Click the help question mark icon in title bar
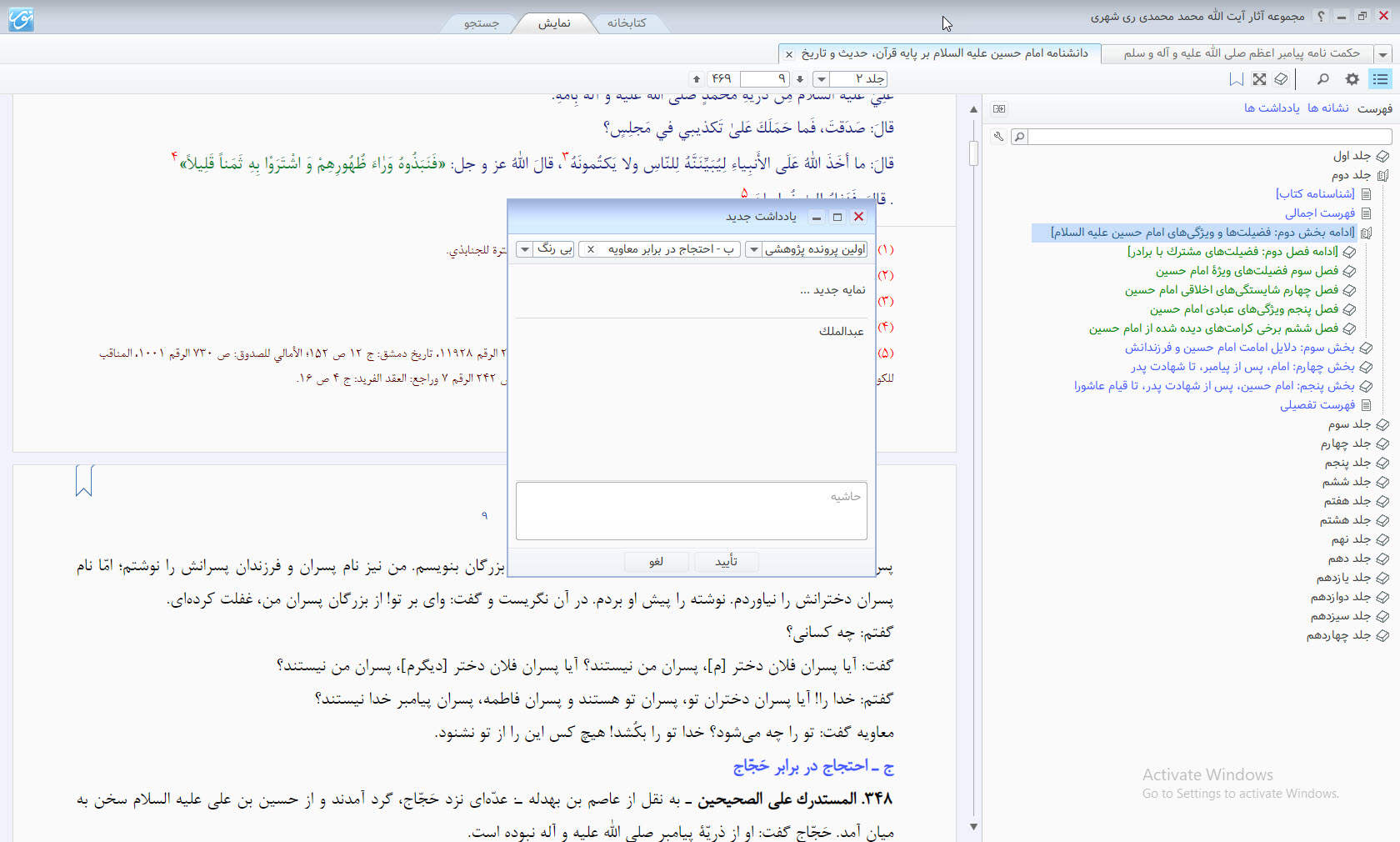1400x842 pixels. 1321,16
